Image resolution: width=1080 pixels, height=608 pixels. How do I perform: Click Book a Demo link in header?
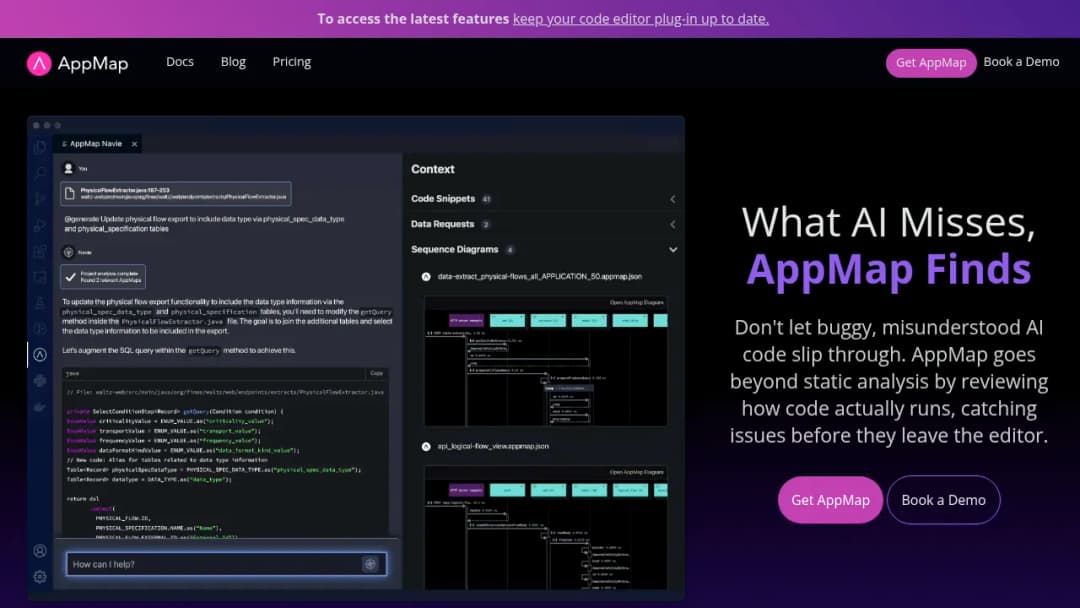(1021, 61)
